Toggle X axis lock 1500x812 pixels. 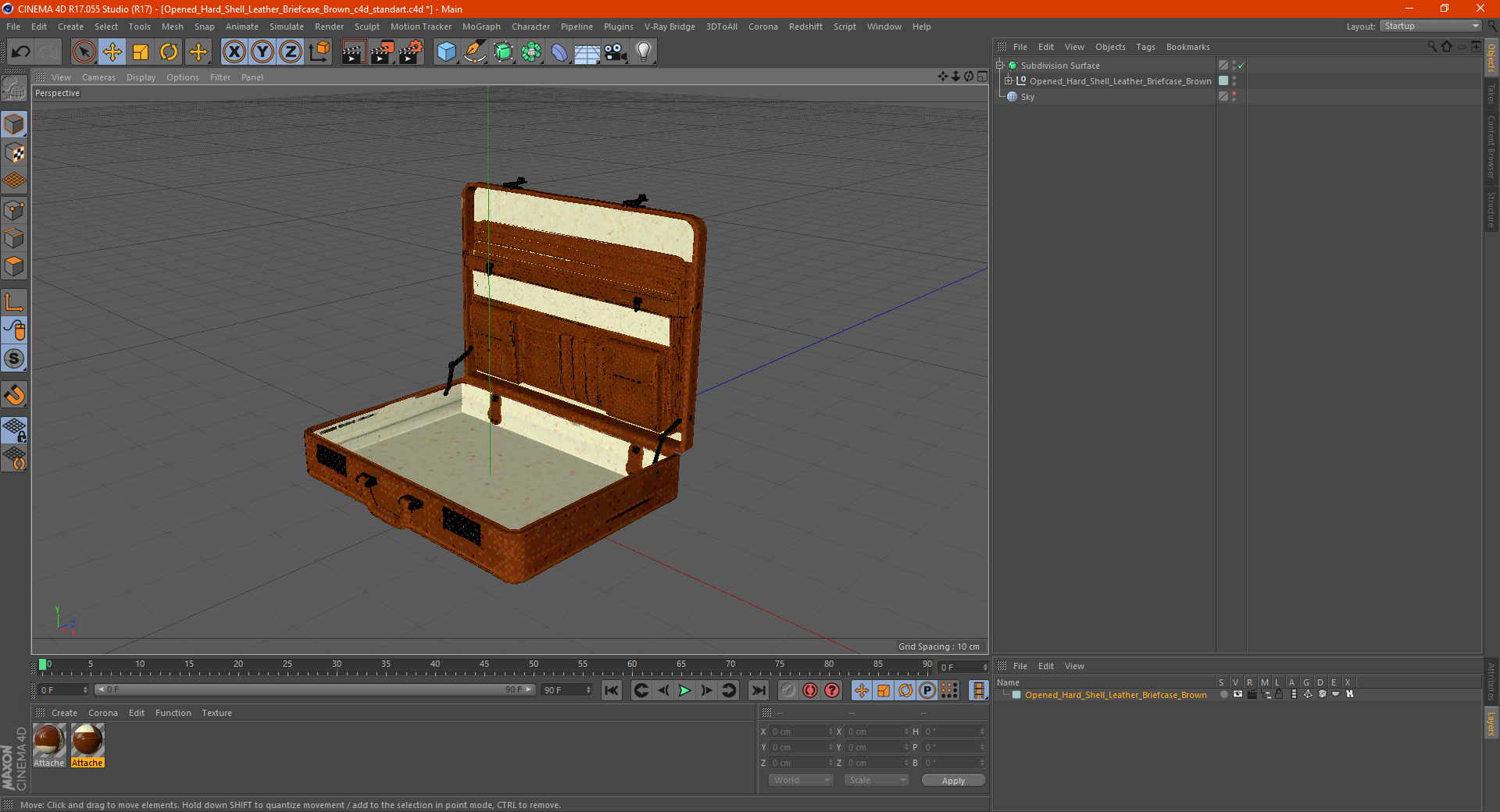pos(234,52)
